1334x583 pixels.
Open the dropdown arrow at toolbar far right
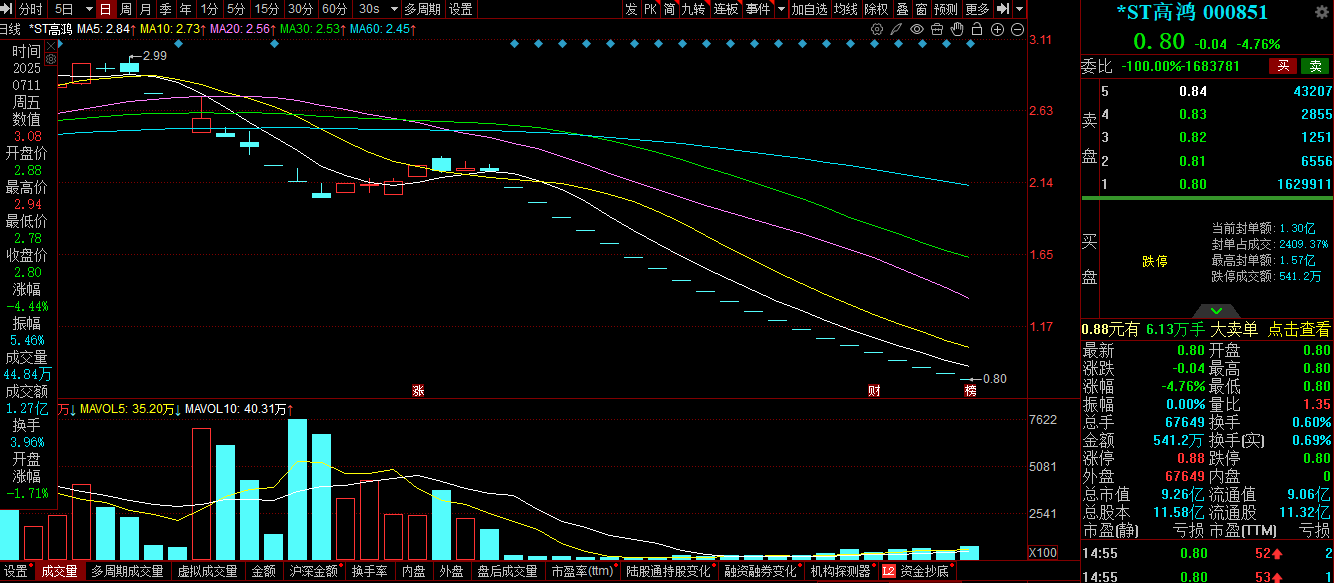tap(1019, 9)
